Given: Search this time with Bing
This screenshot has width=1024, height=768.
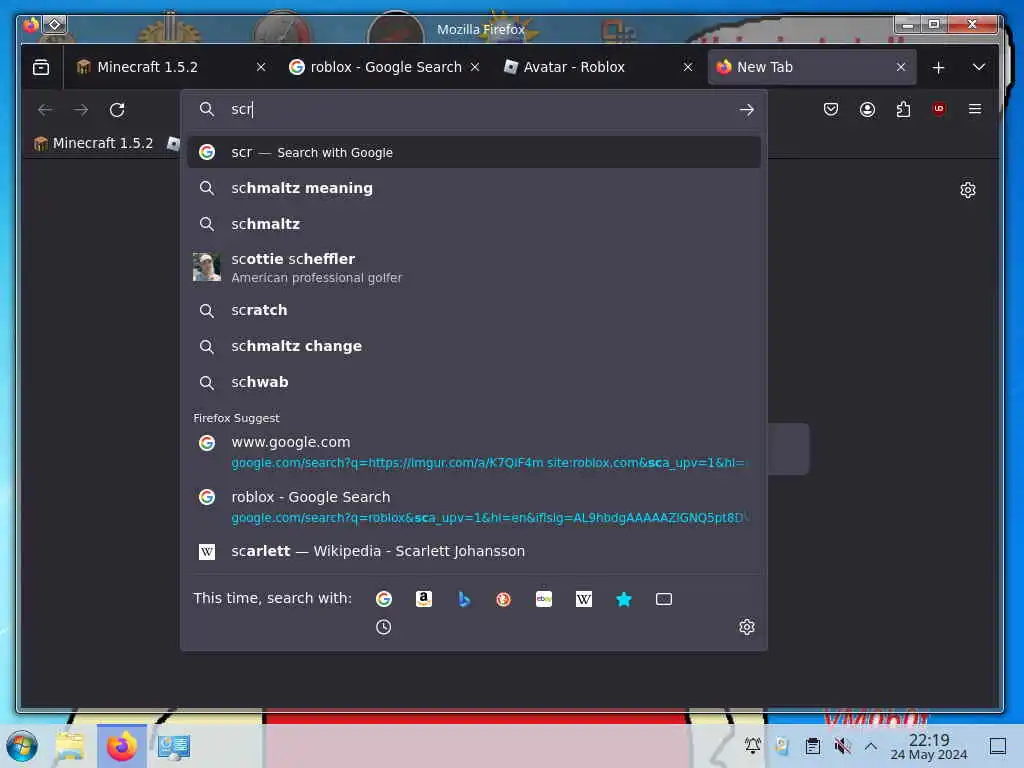Looking at the screenshot, I should (x=464, y=599).
